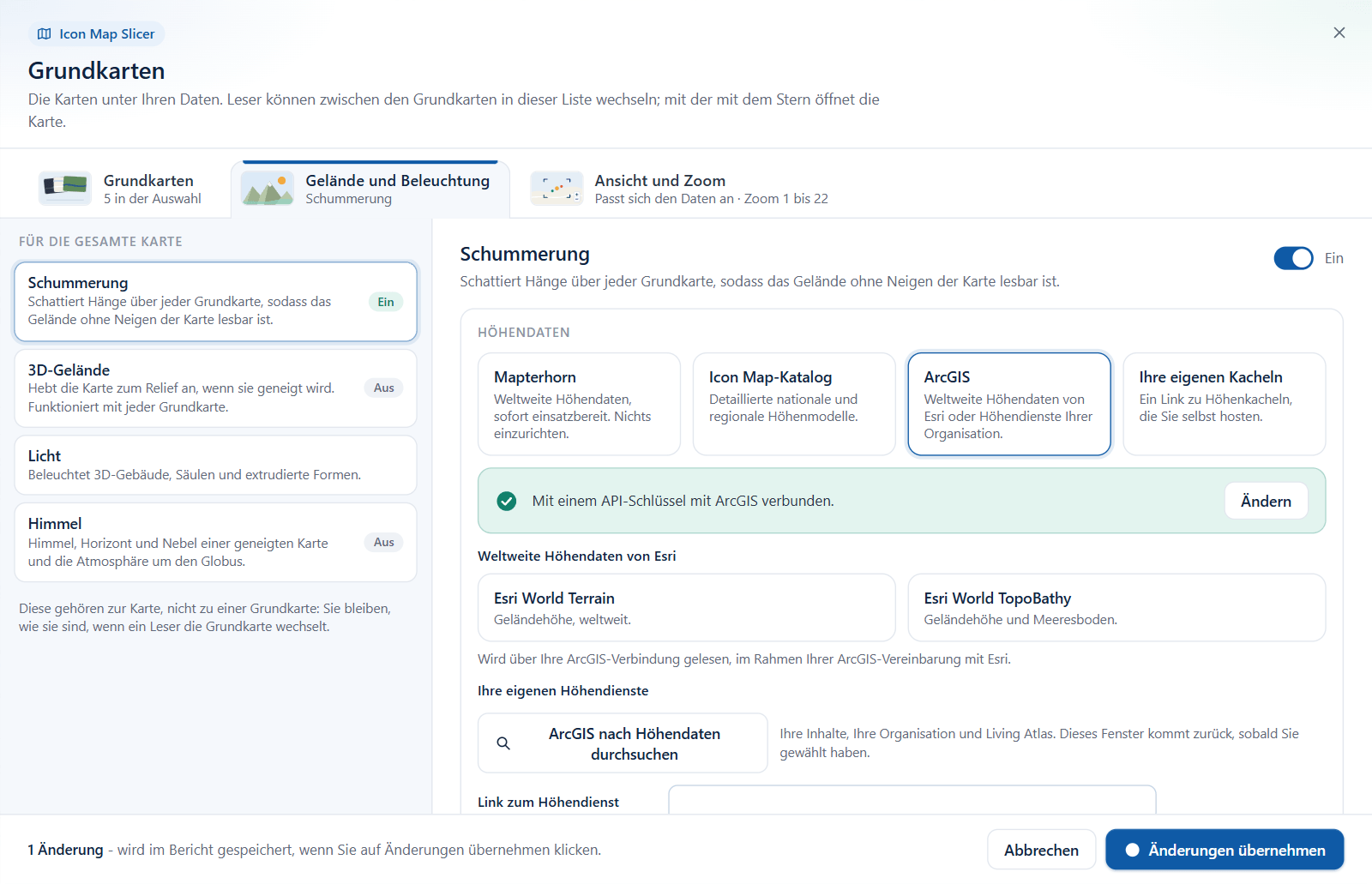The image size is (1372, 884).
Task: Click the magnifier icon in ArcGIS search button
Action: click(503, 743)
